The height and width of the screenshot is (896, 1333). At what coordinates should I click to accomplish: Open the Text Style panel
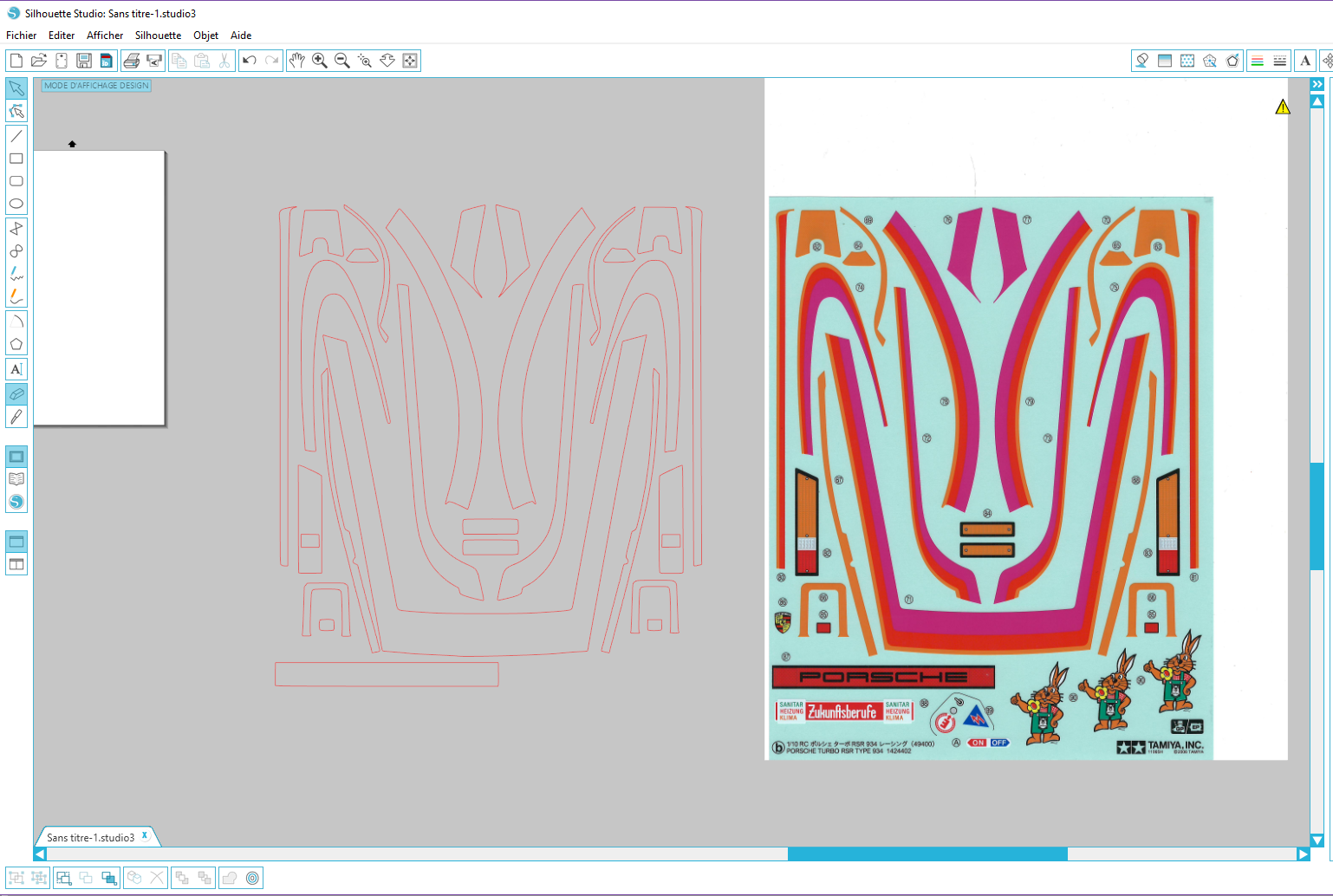(x=1305, y=61)
